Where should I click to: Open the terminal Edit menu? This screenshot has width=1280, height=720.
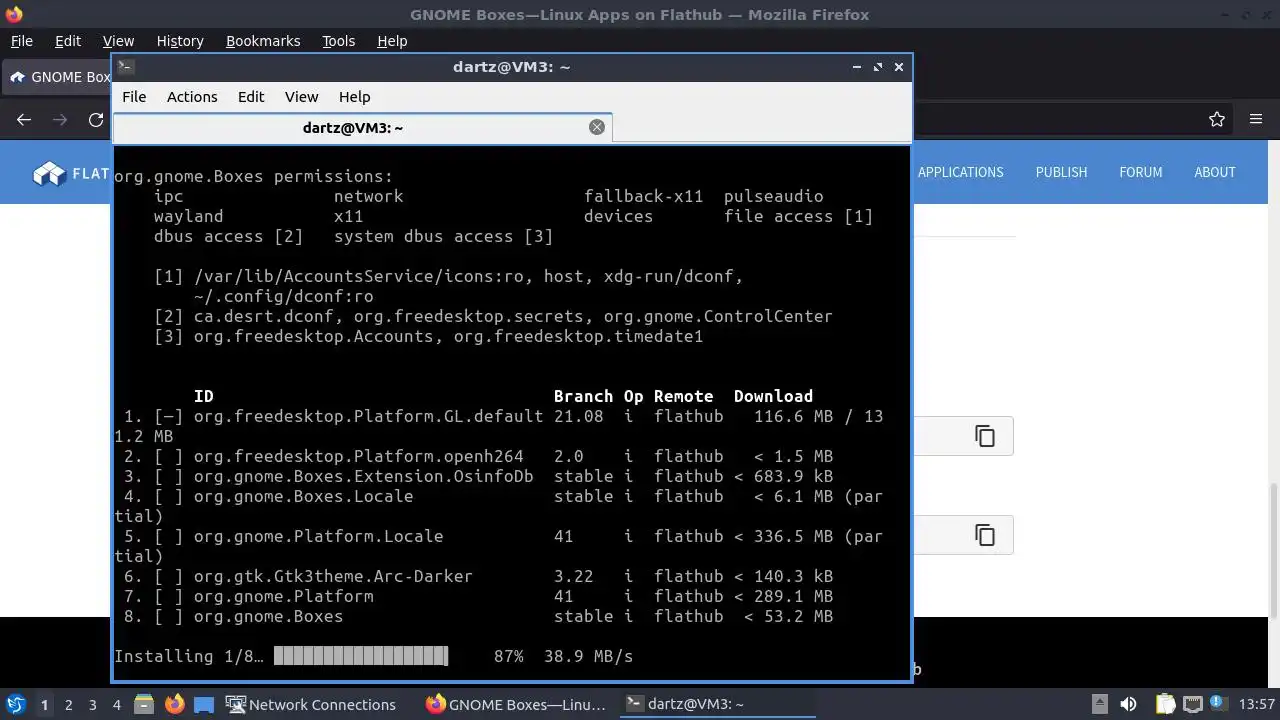251,97
